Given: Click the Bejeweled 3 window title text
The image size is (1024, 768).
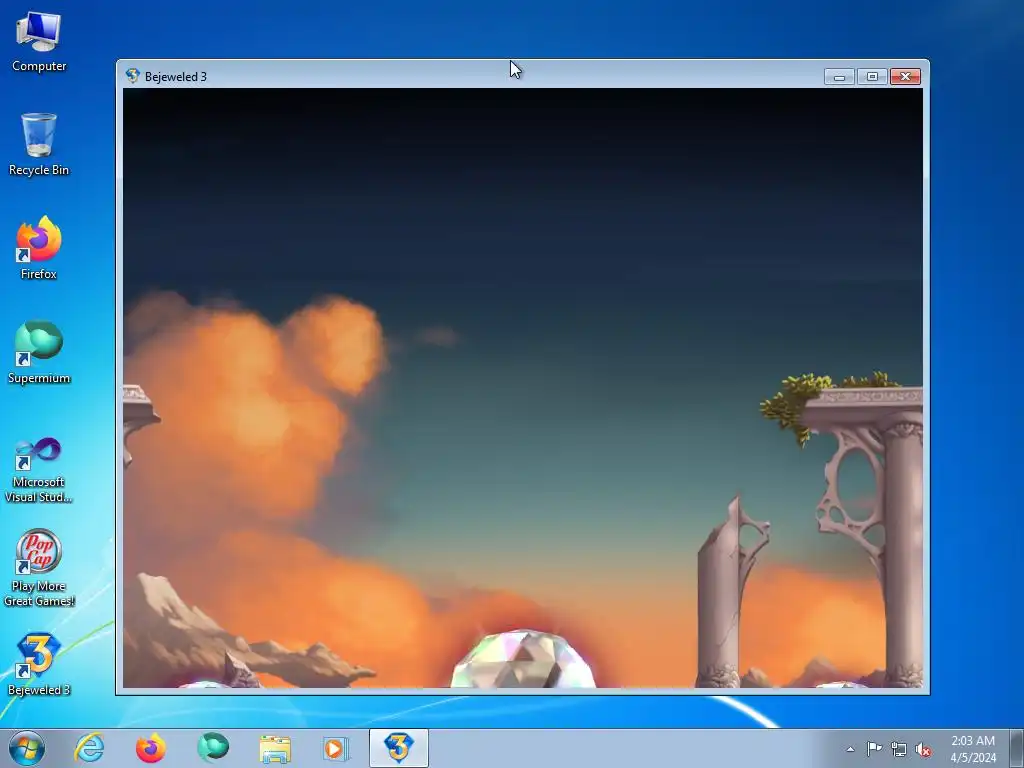Looking at the screenshot, I should click(176, 76).
